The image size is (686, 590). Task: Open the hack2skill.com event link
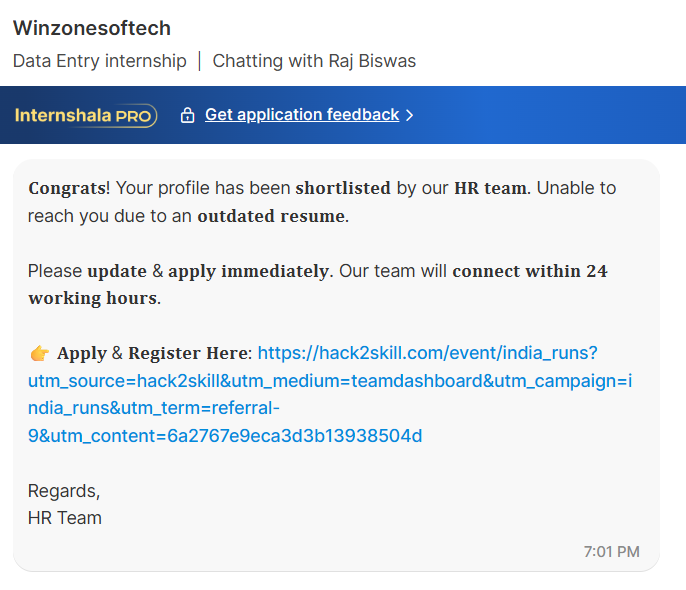[x=427, y=353]
